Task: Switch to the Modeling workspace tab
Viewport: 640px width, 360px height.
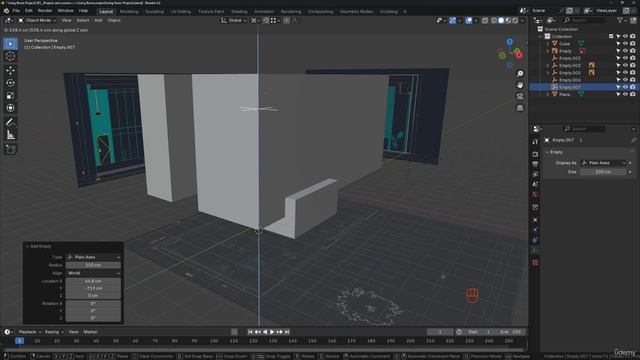Action: [129, 11]
